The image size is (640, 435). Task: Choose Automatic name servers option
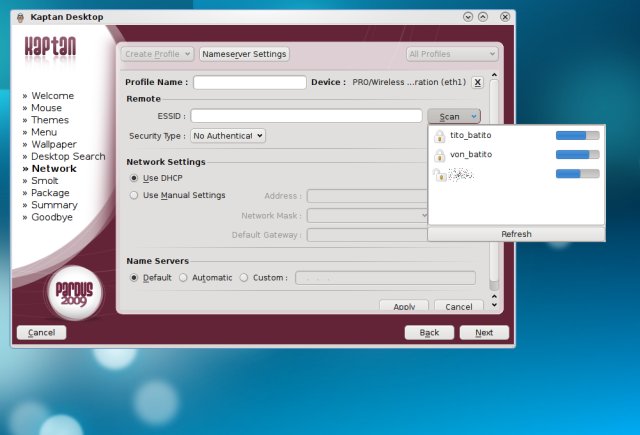click(x=183, y=278)
